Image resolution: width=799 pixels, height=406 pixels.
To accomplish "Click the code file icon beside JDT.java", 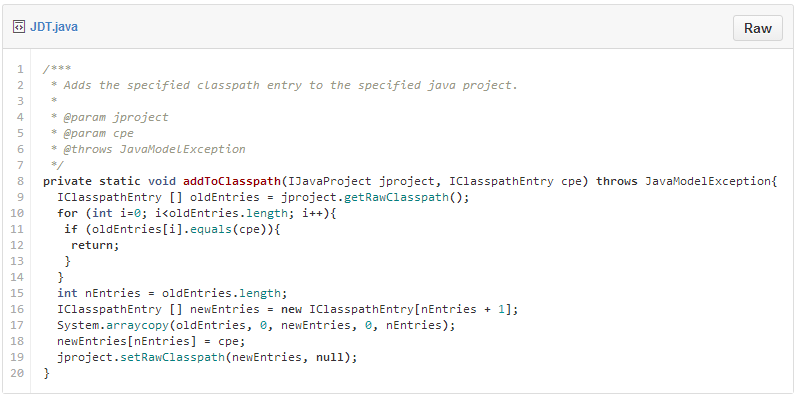I will pyautogui.click(x=18, y=27).
